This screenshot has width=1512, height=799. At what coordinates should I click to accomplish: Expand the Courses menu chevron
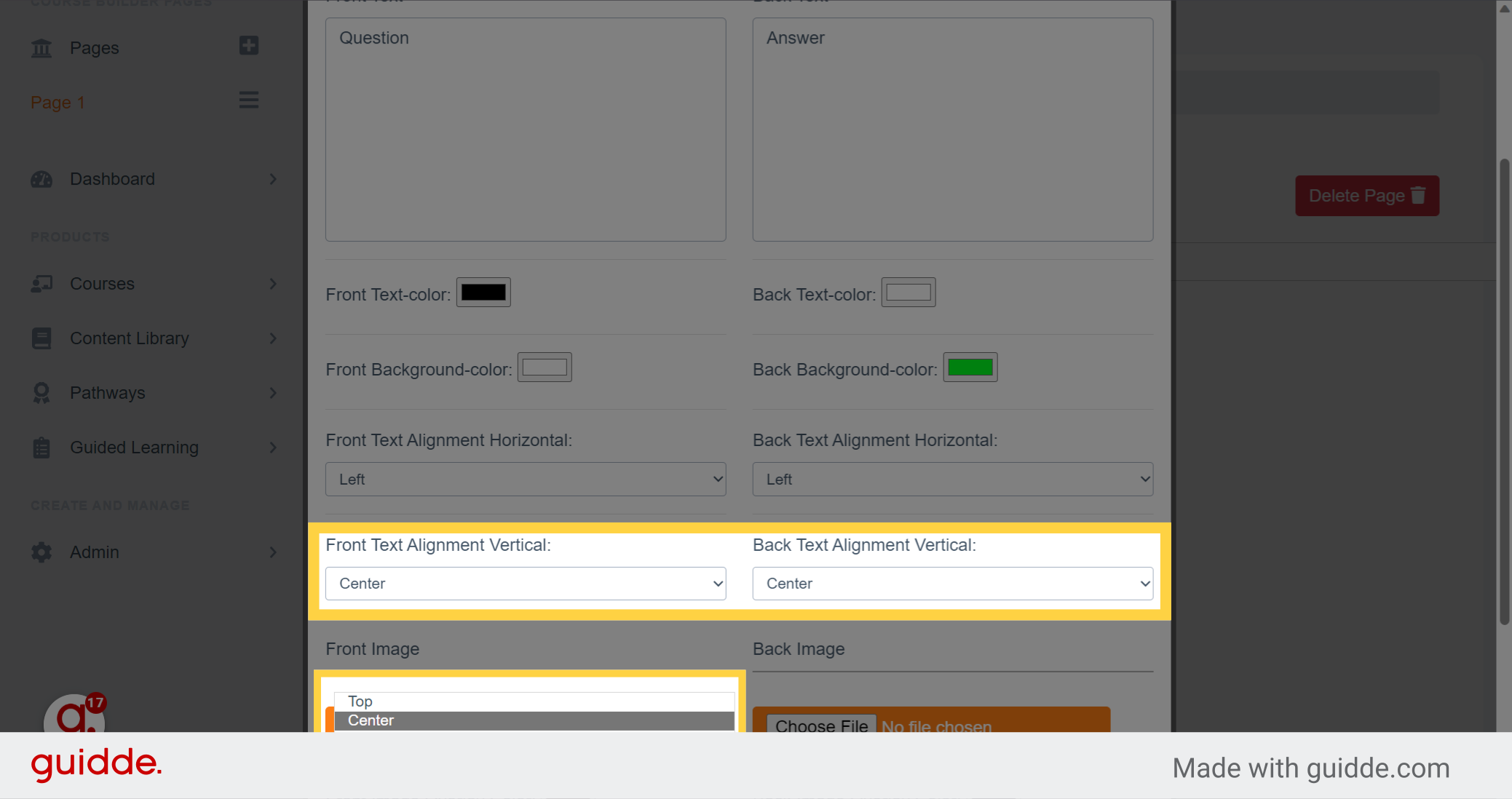click(x=273, y=284)
